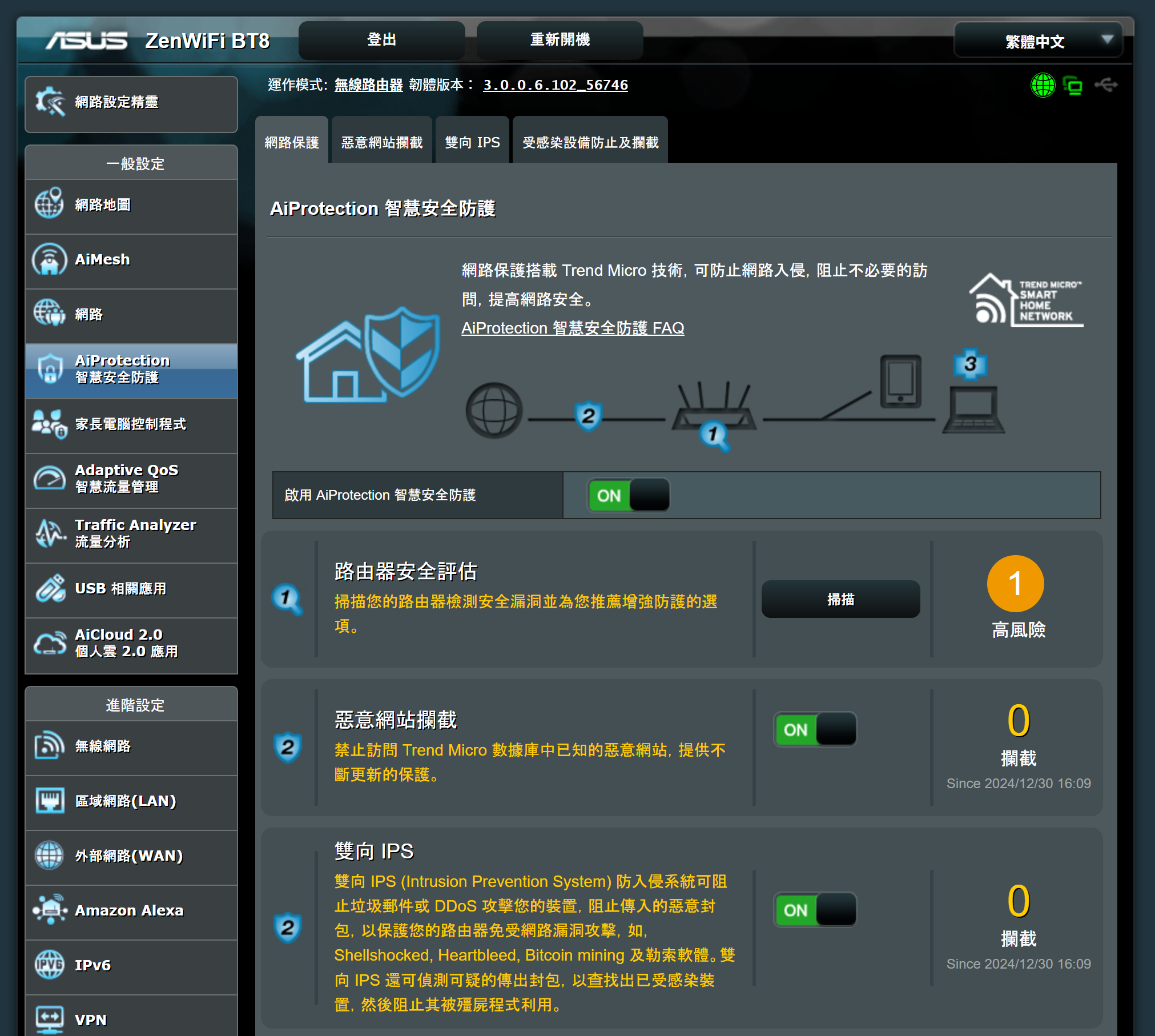Click firmware version 3.0.0.6.102_56746 link
1155x1036 pixels.
[x=555, y=85]
